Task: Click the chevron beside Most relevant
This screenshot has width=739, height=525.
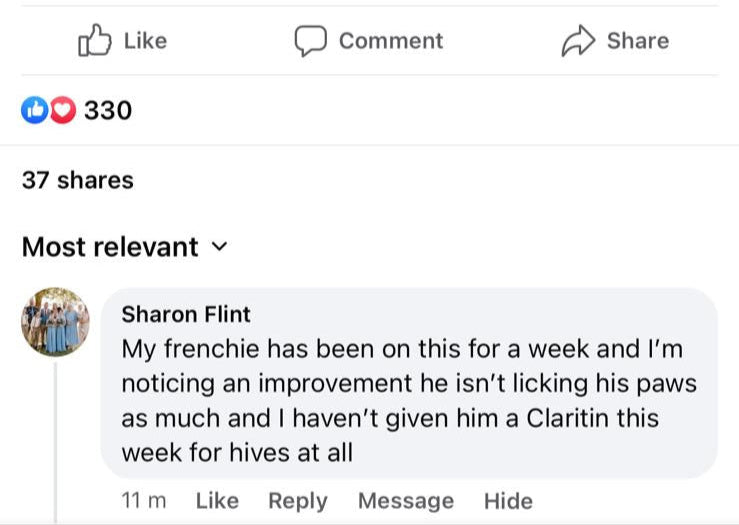Action: tap(221, 246)
